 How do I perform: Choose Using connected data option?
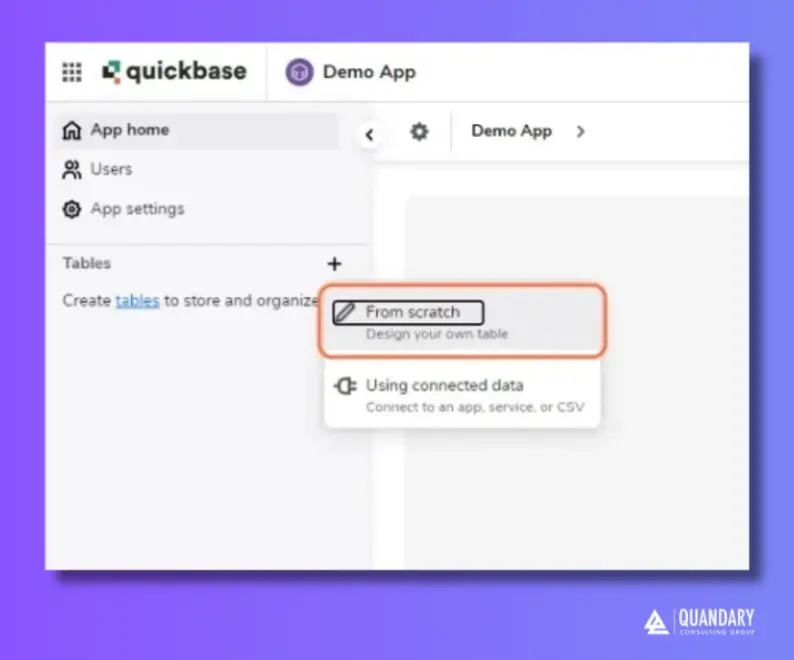tap(462, 395)
